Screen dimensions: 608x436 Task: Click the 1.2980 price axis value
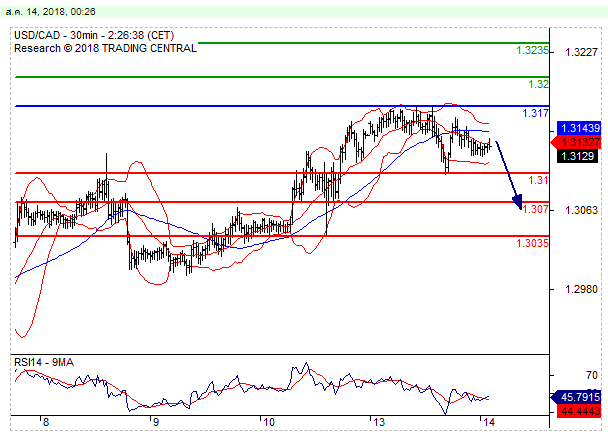pos(581,289)
